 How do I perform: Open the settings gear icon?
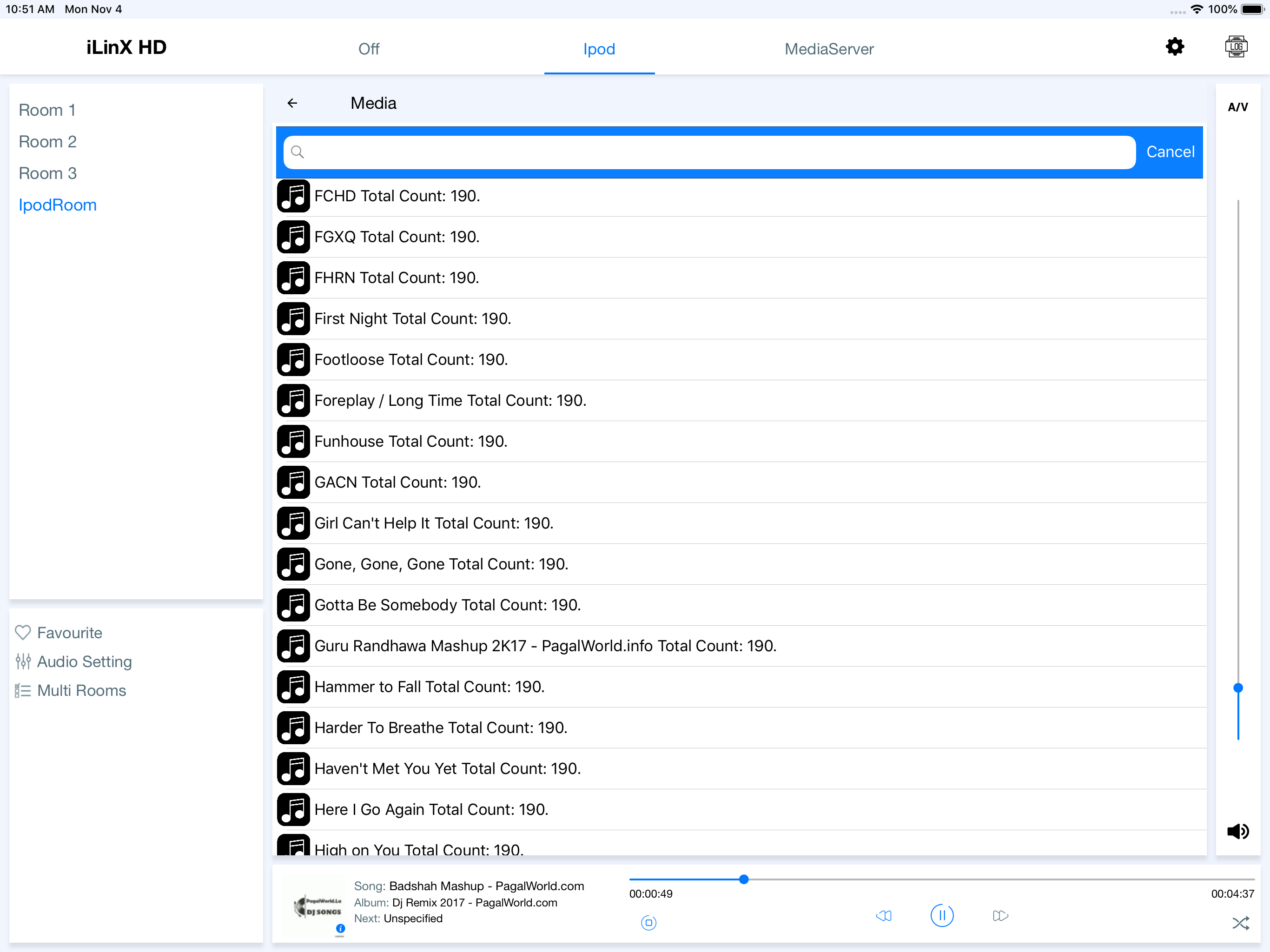[x=1175, y=47]
